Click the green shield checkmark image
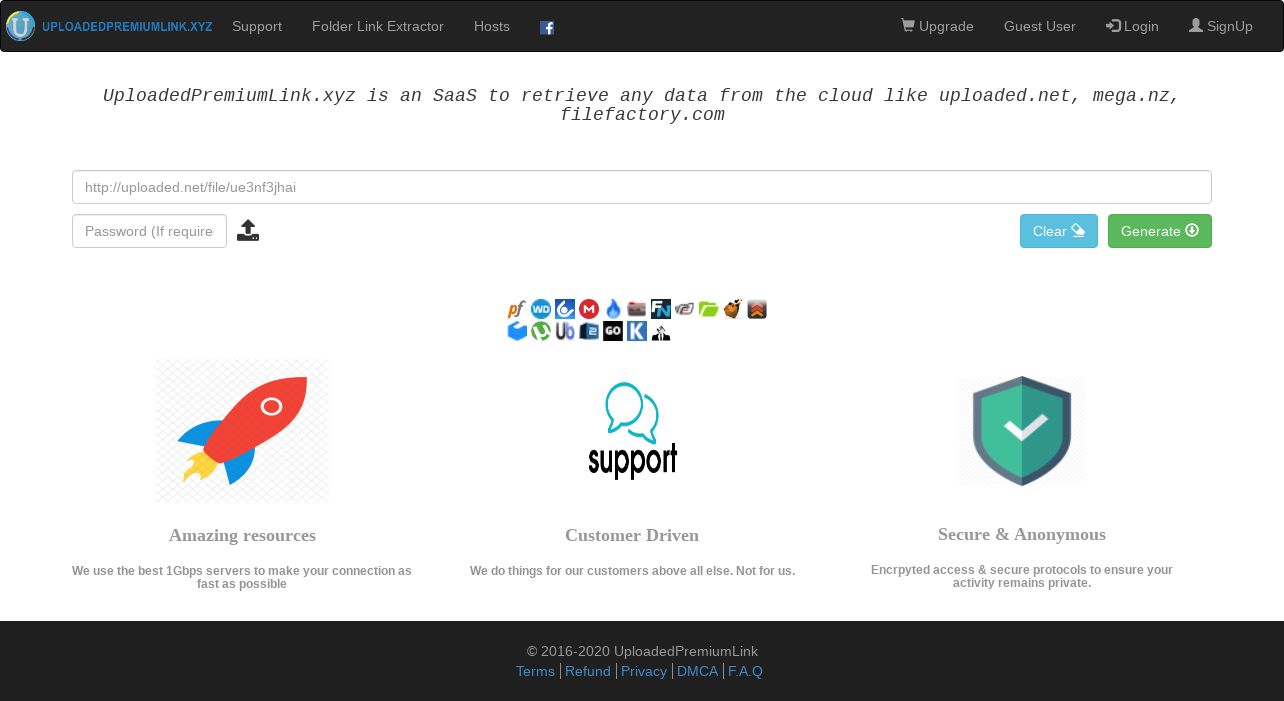The width and height of the screenshot is (1284, 701). pos(1022,430)
